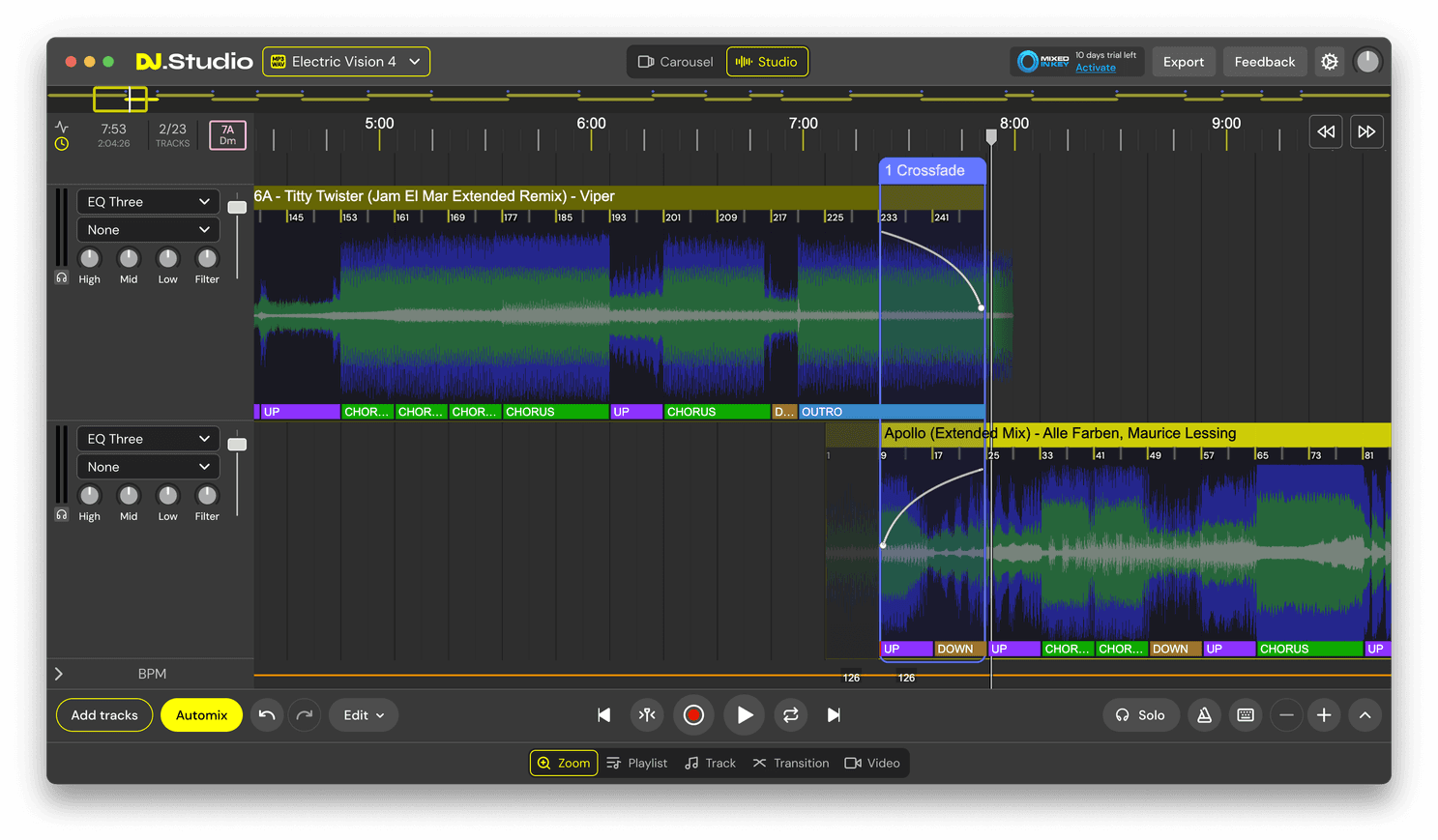
Task: Click the Activate link for Mixed In Key
Action: coord(1095,69)
